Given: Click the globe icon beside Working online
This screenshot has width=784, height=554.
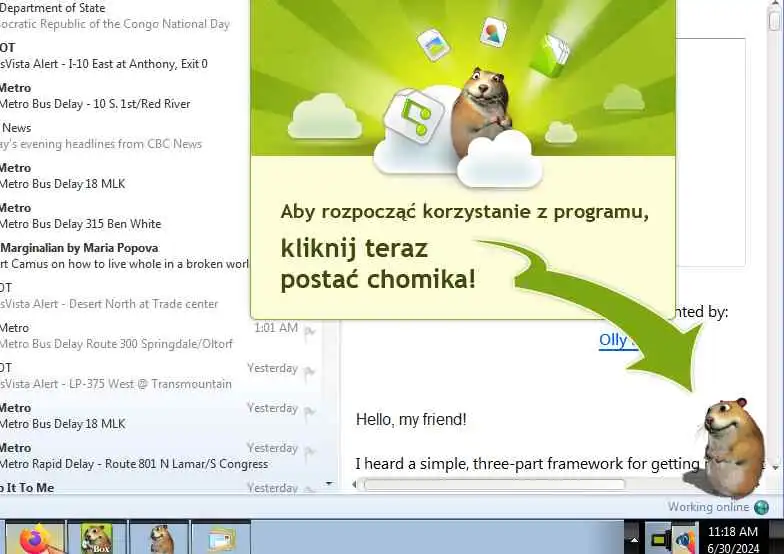Looking at the screenshot, I should [761, 507].
